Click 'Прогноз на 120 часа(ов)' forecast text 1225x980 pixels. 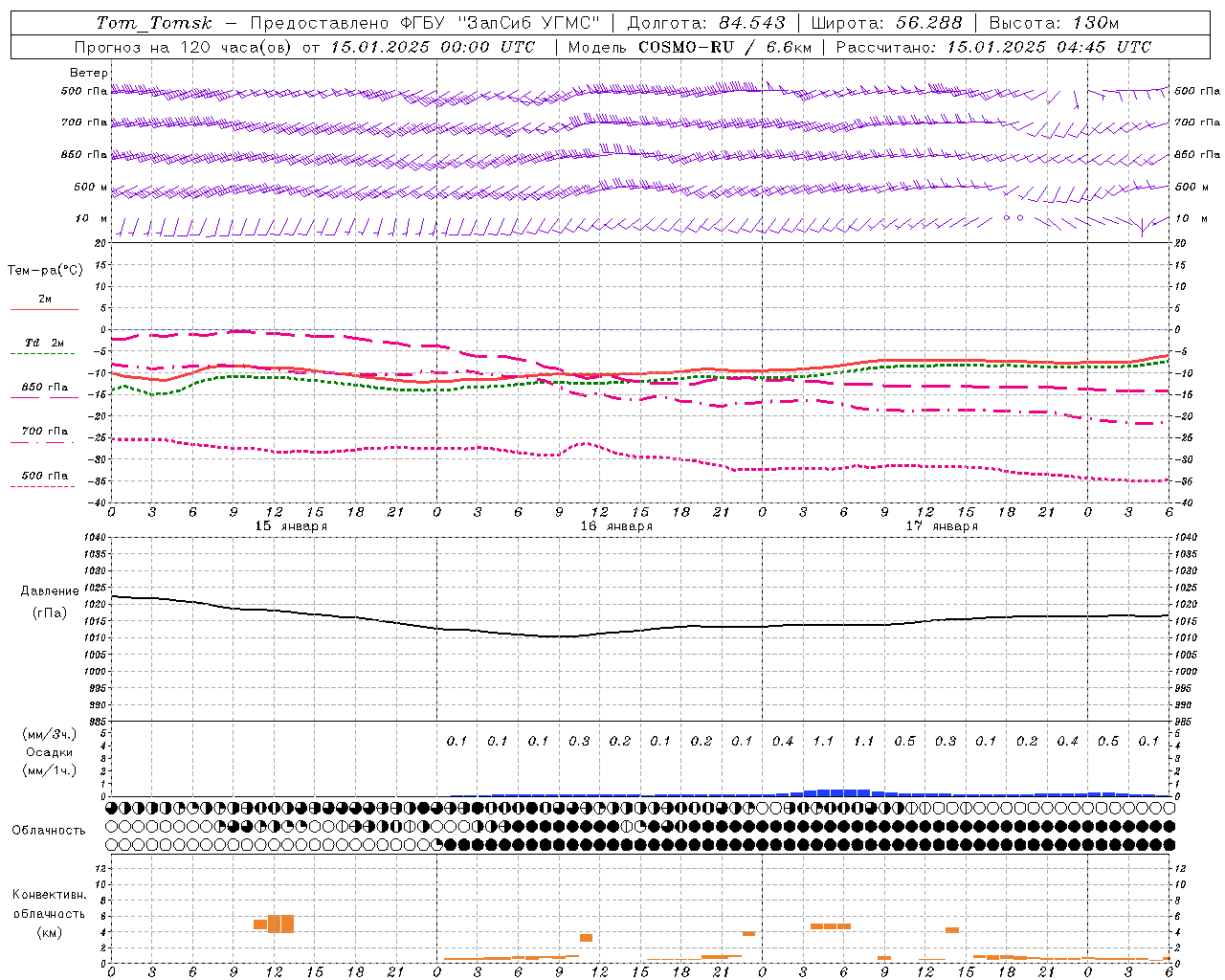pyautogui.click(x=182, y=47)
